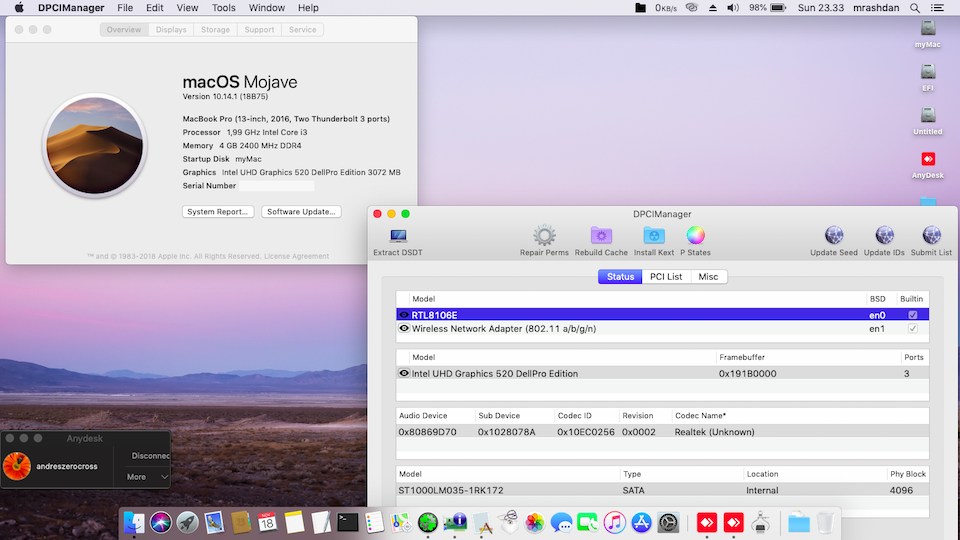Open the Rebuild Cache tool
The height and width of the screenshot is (540, 960).
(x=601, y=237)
